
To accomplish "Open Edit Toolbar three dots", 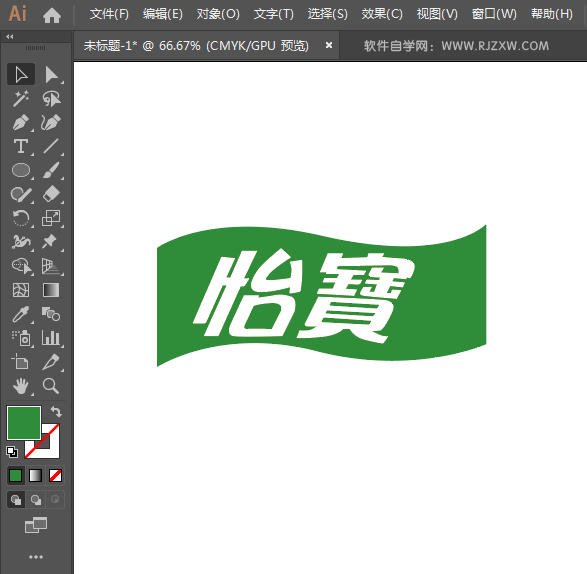I will (36, 557).
